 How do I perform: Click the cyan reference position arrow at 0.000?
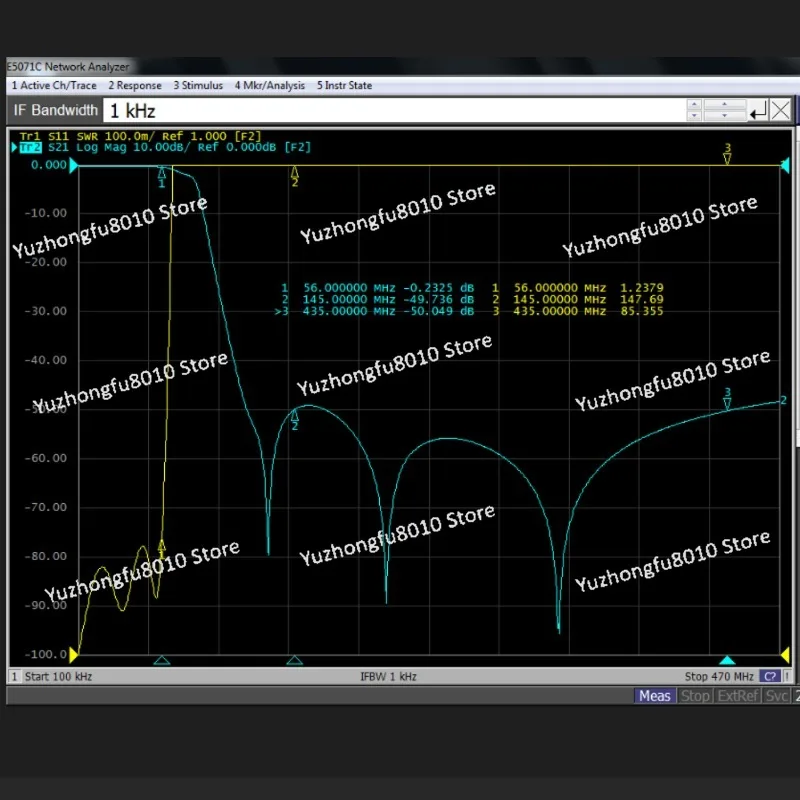74,165
